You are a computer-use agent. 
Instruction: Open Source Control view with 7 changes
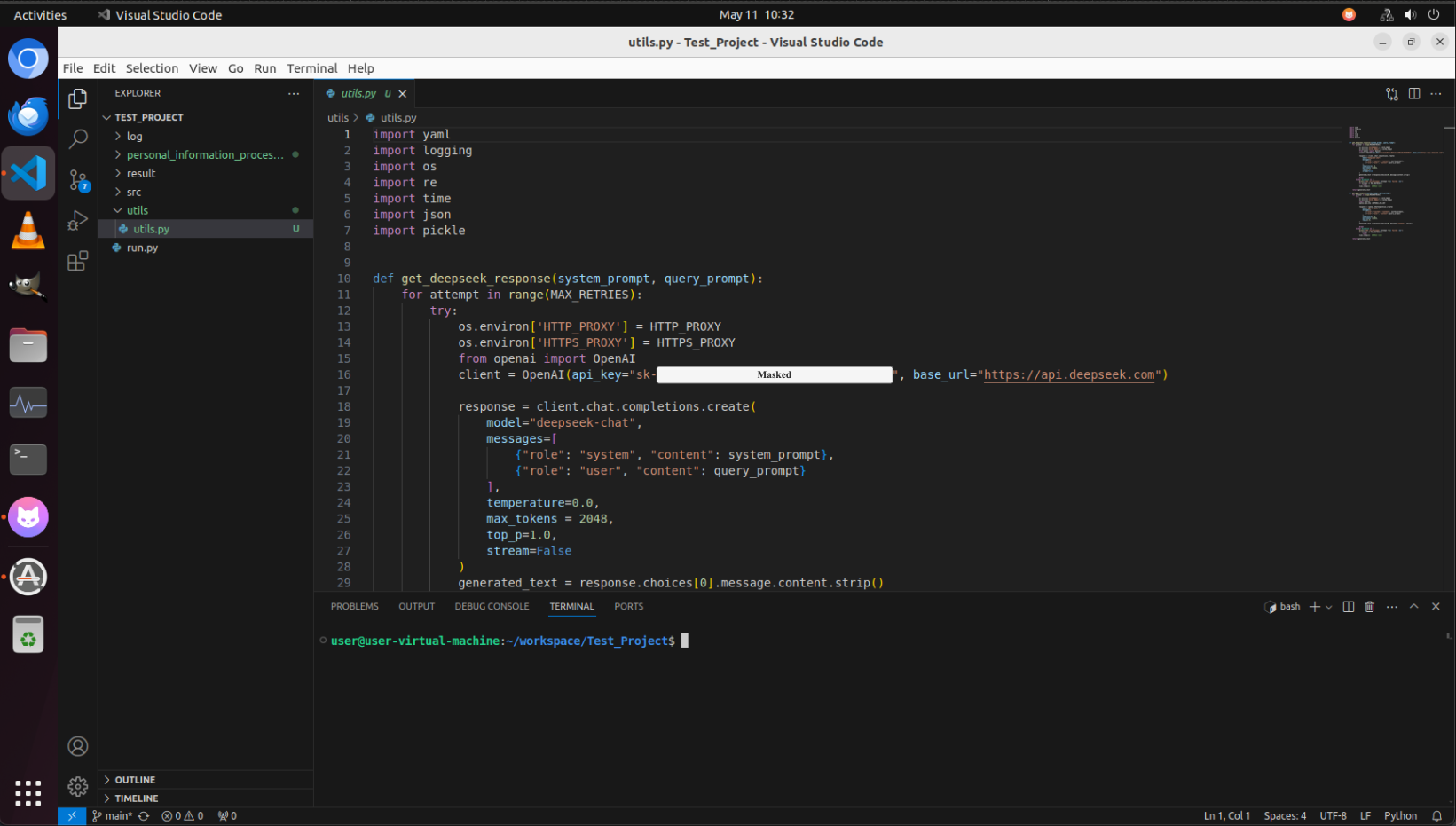(78, 180)
